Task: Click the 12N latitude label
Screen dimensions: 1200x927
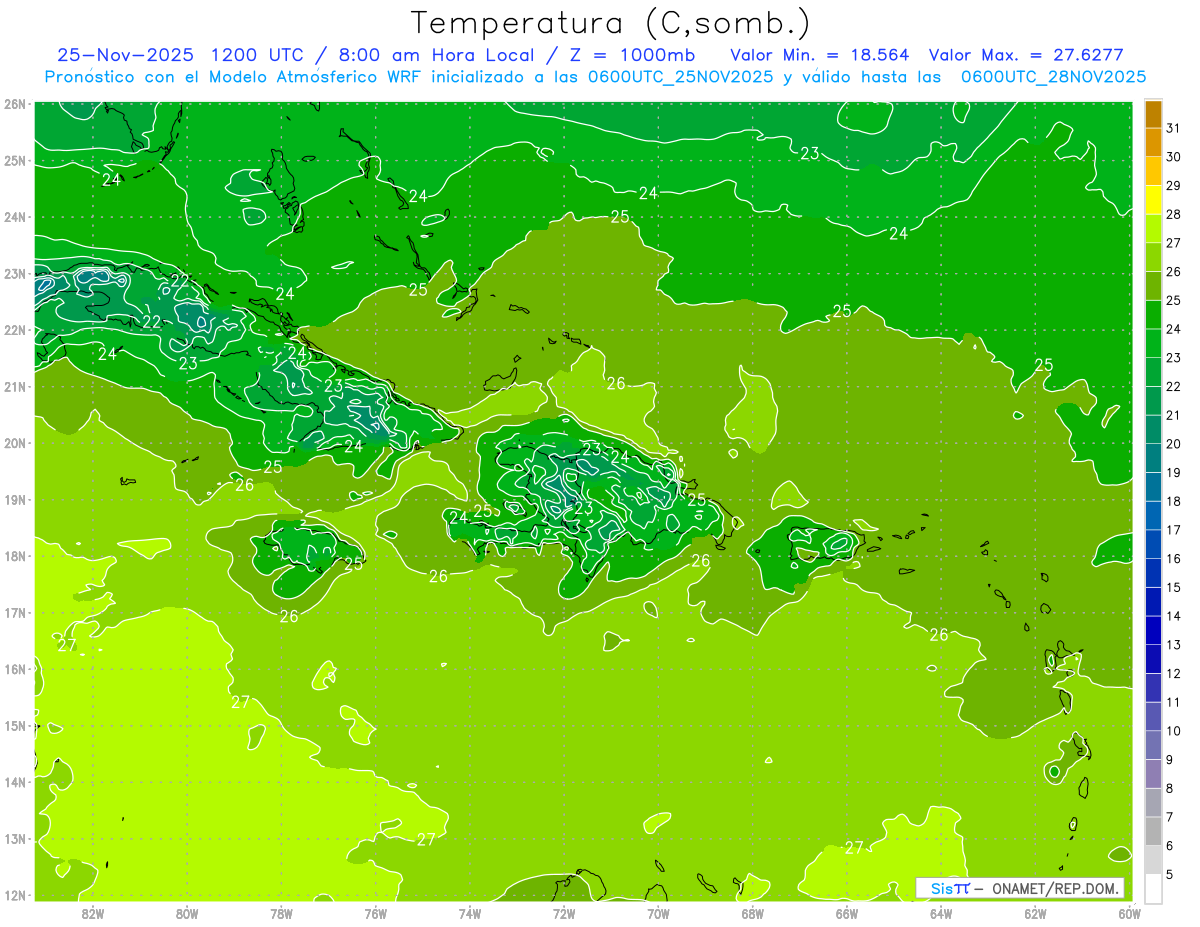Action: 15,895
